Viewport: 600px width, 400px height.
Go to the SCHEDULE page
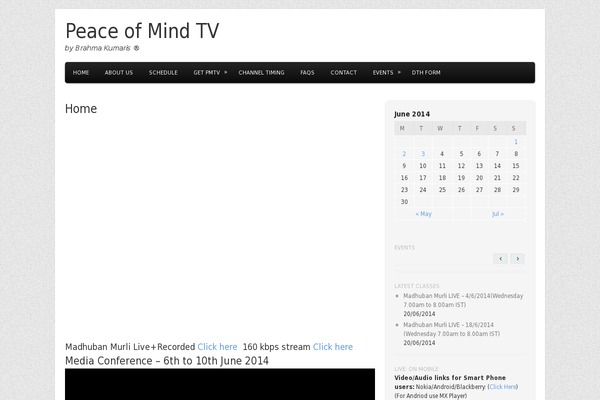[163, 72]
